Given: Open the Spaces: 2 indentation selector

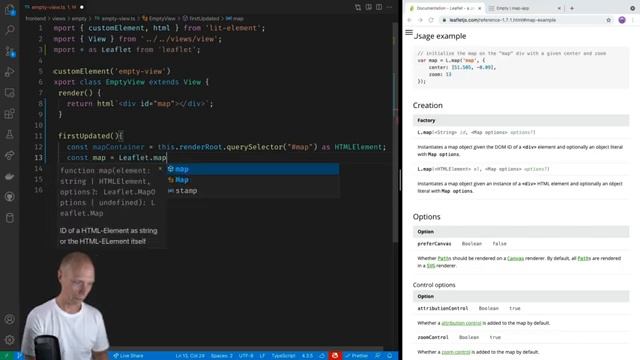Looking at the screenshot, I should pyautogui.click(x=222, y=356).
